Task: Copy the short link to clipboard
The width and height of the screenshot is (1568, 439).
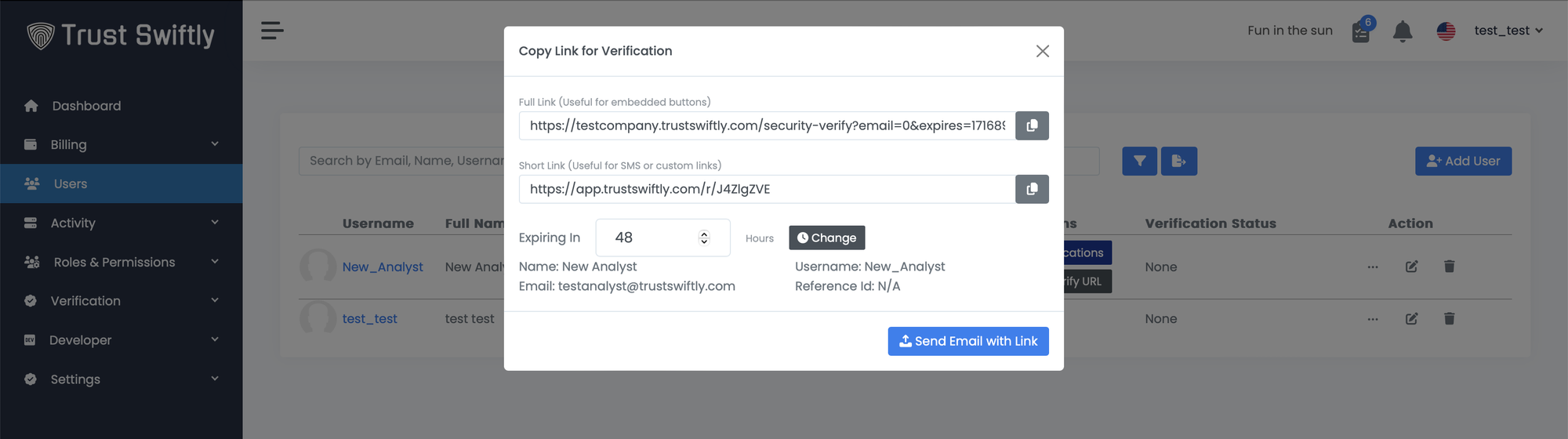Action: click(x=1032, y=189)
